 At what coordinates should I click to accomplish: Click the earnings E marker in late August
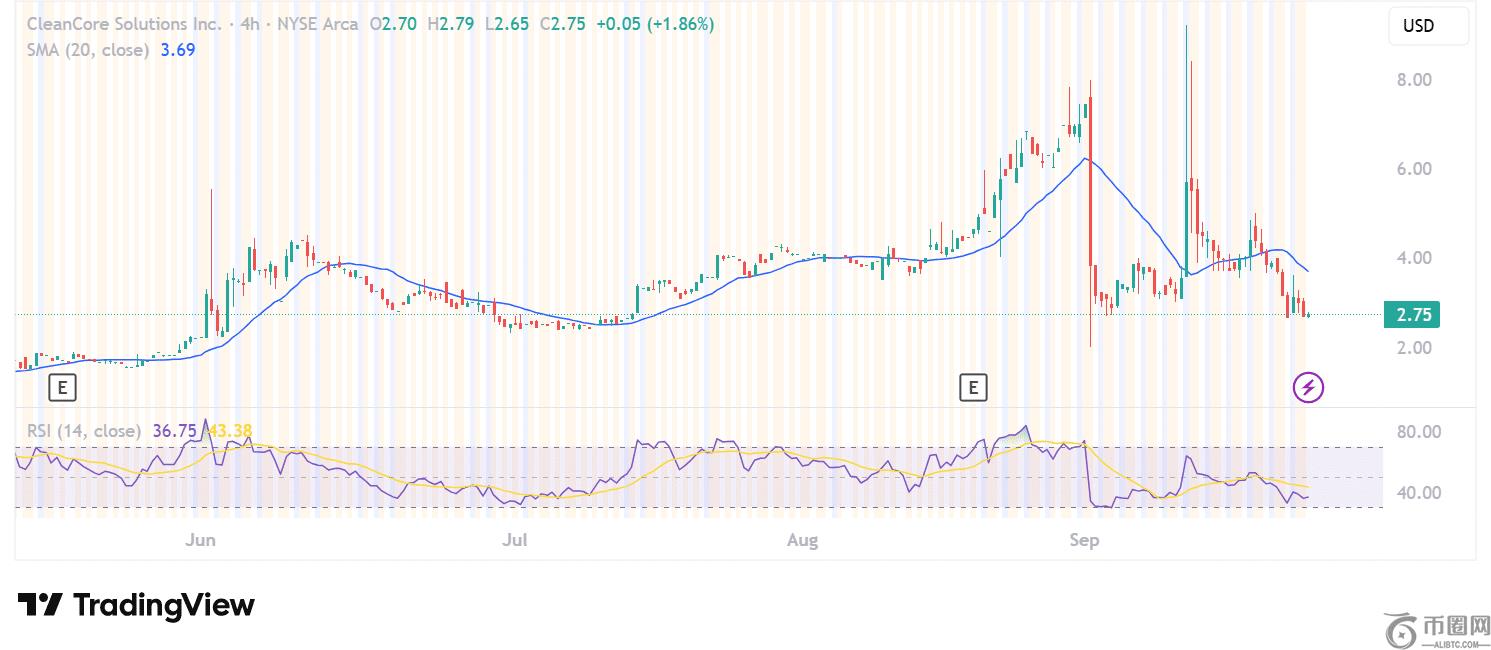(972, 386)
